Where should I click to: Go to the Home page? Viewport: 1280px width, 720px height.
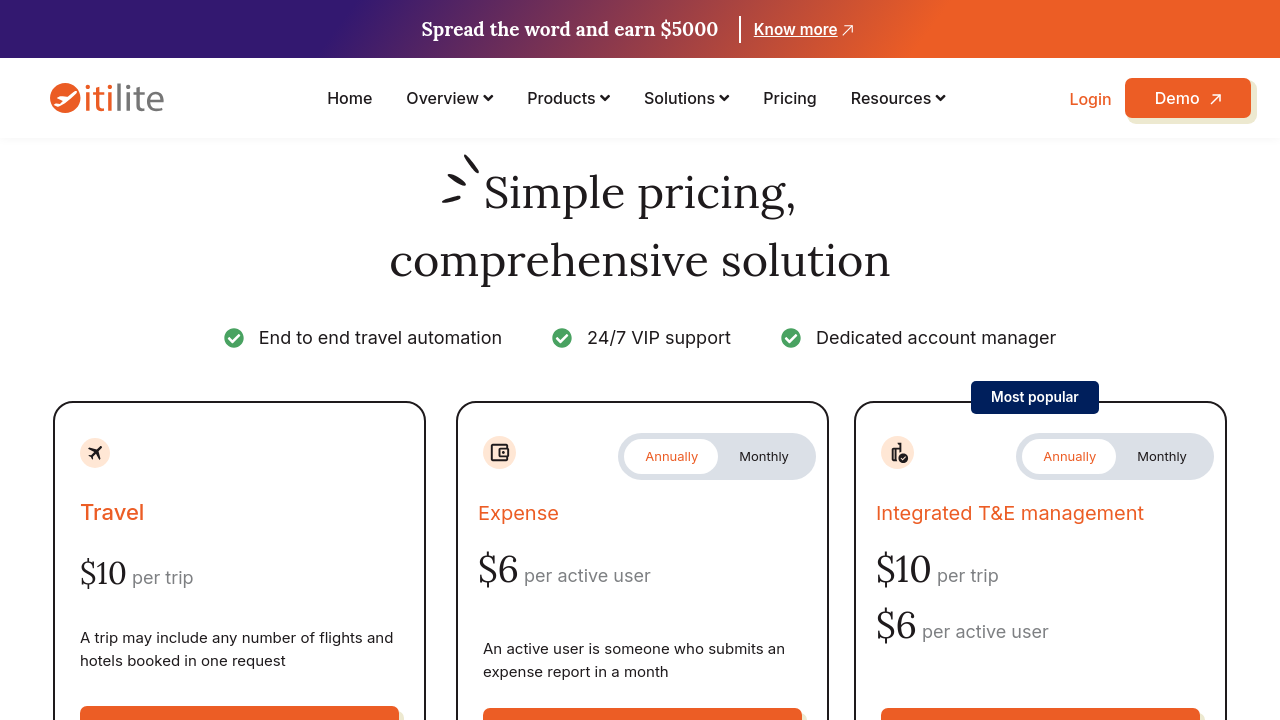350,98
